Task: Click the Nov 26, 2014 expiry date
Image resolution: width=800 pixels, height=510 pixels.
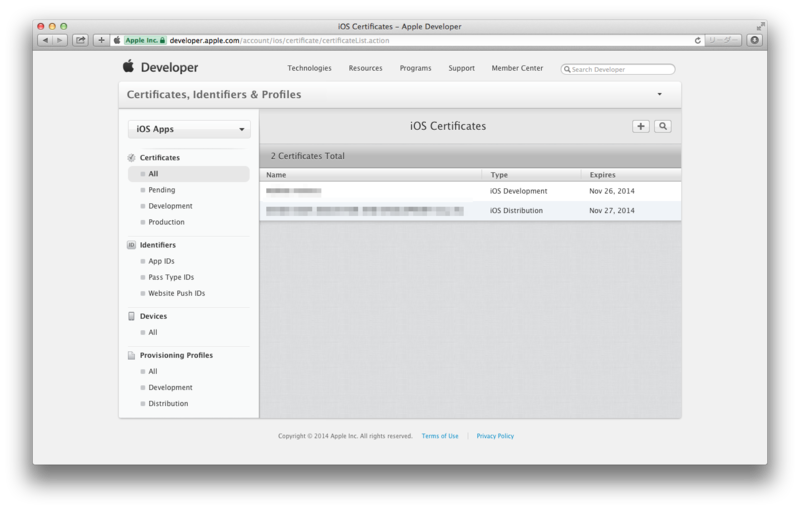Action: click(612, 191)
